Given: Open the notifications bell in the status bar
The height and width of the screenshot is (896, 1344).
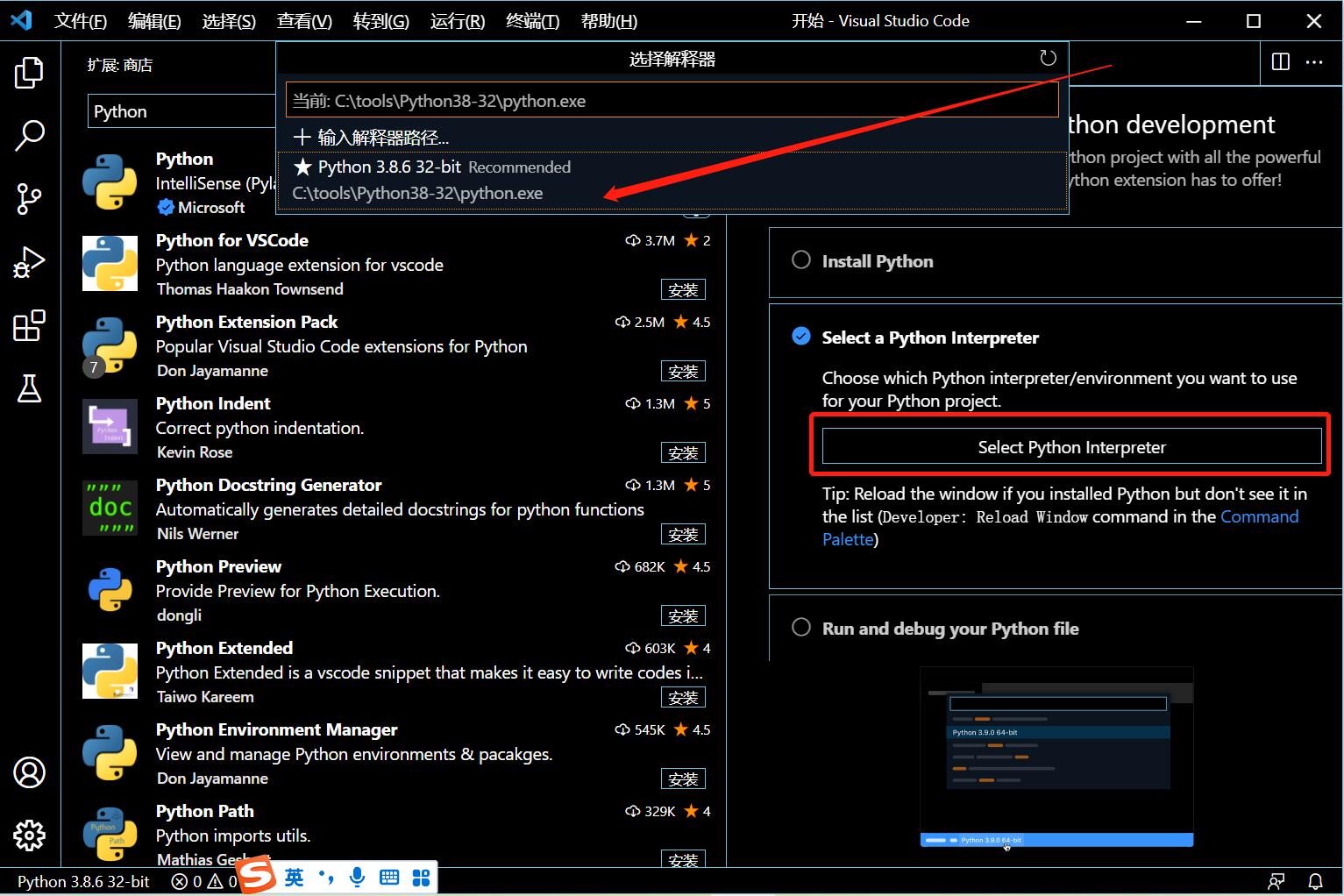Looking at the screenshot, I should [x=1316, y=881].
